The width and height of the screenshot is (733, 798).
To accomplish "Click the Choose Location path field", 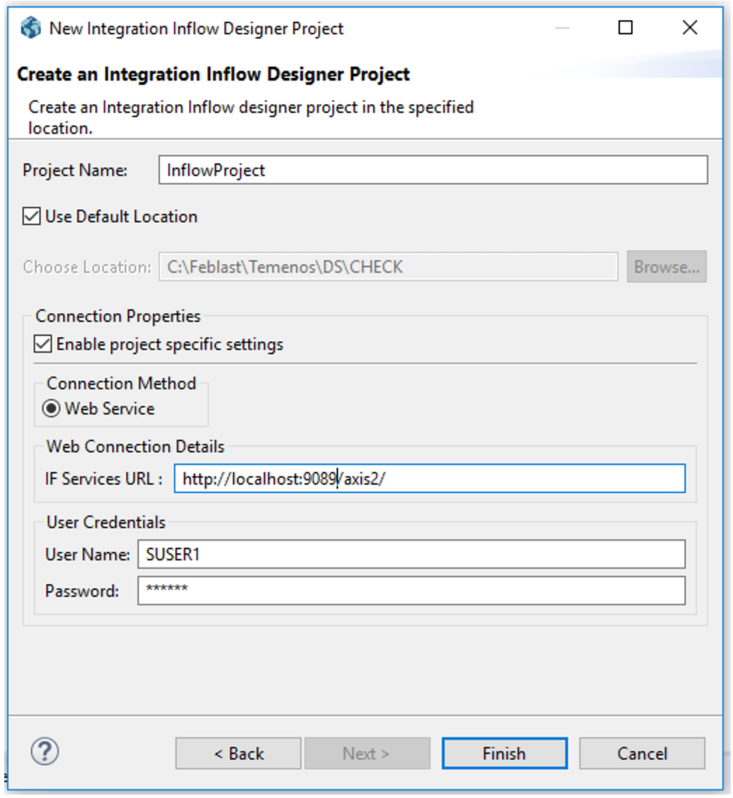I will (388, 267).
